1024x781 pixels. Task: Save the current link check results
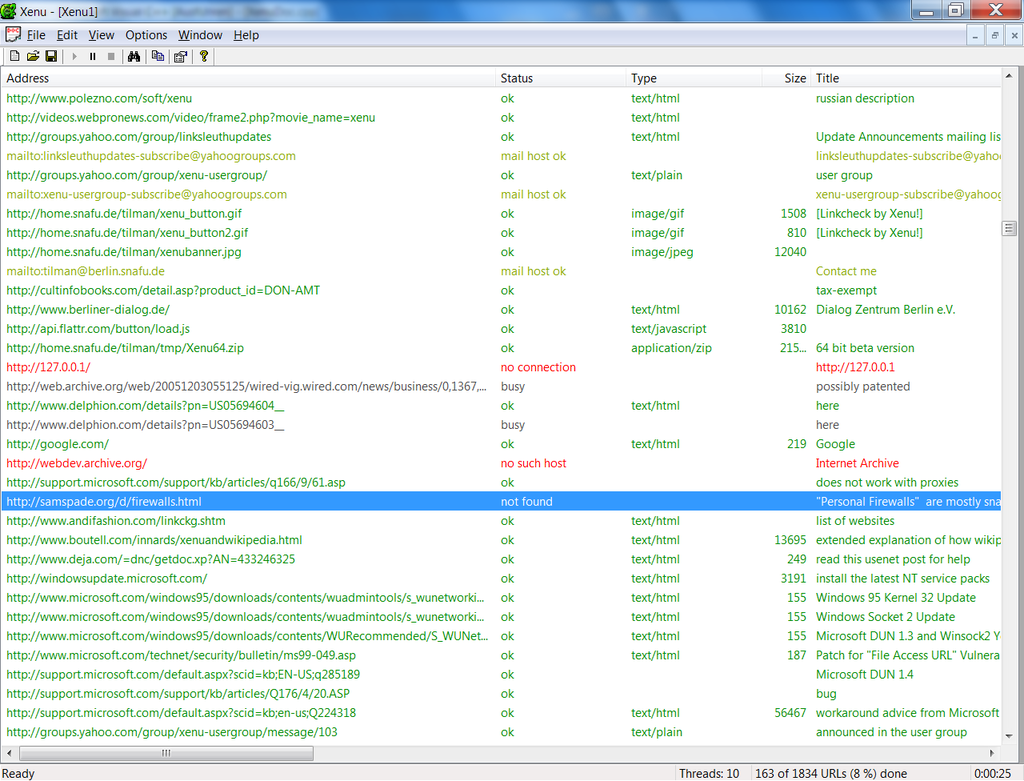coord(49,56)
